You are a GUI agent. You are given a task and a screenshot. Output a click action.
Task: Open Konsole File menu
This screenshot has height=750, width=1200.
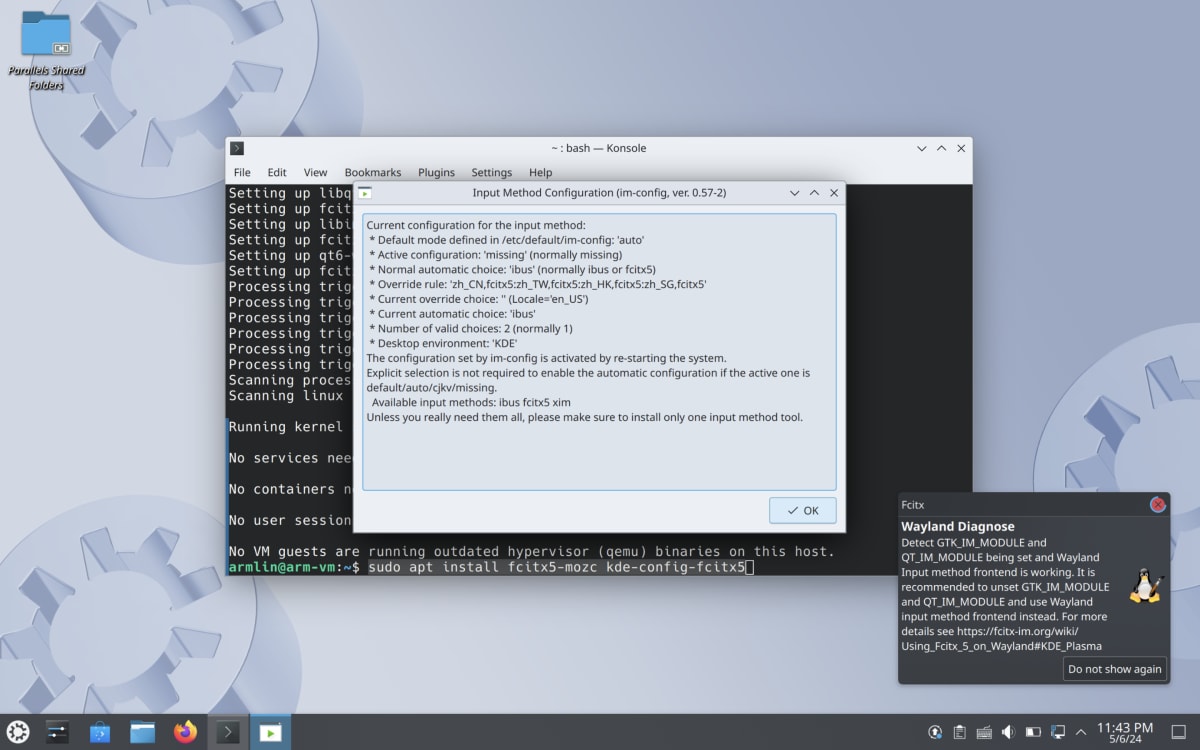[x=242, y=172]
